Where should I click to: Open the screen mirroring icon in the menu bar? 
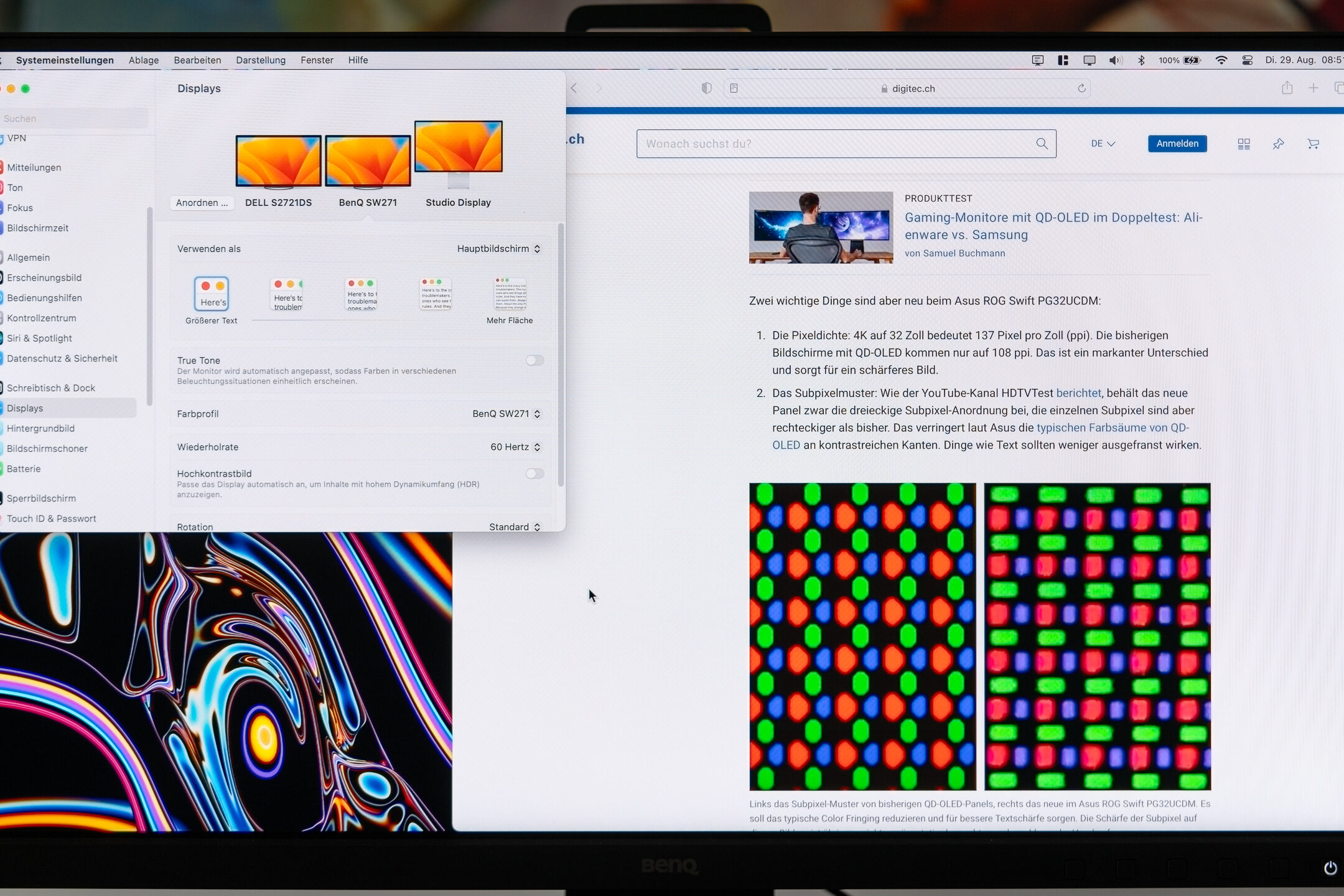coord(1089,60)
